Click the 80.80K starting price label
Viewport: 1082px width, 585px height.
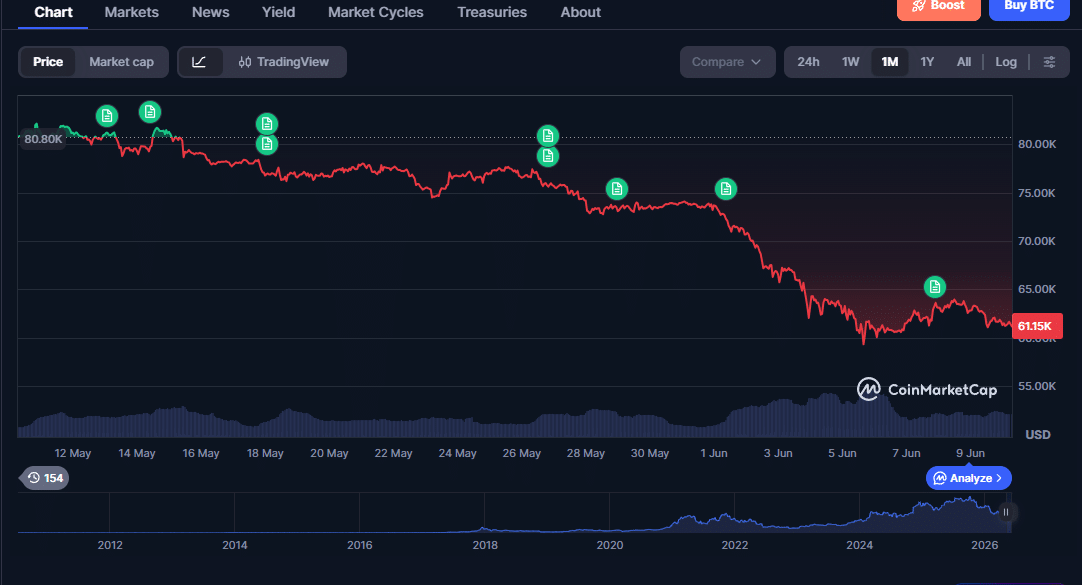tap(43, 139)
